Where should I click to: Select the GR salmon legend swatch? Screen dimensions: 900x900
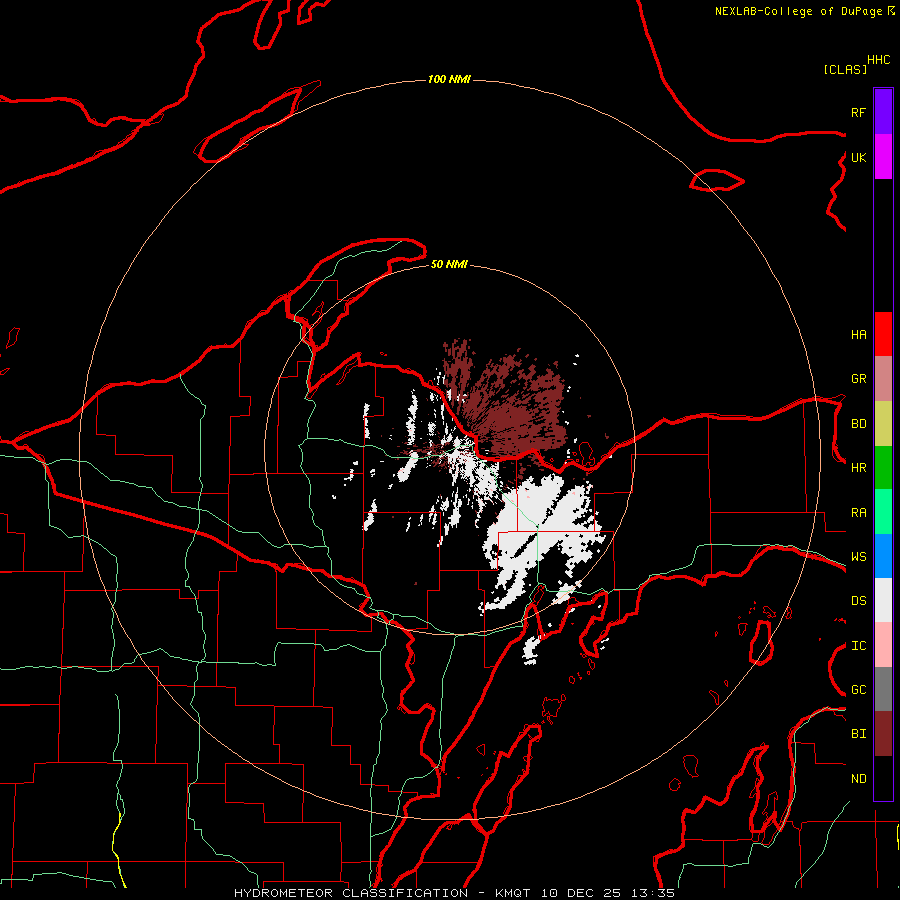[x=883, y=379]
